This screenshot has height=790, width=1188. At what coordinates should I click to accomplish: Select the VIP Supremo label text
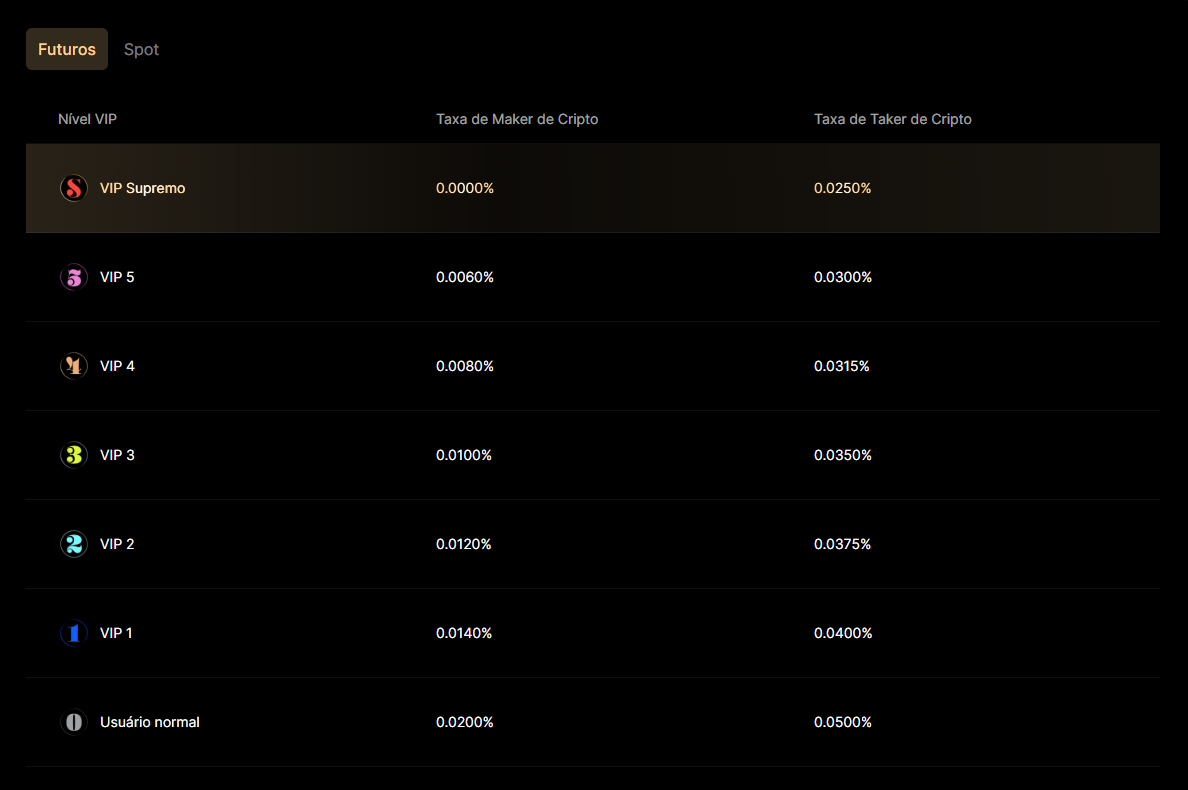click(x=142, y=188)
